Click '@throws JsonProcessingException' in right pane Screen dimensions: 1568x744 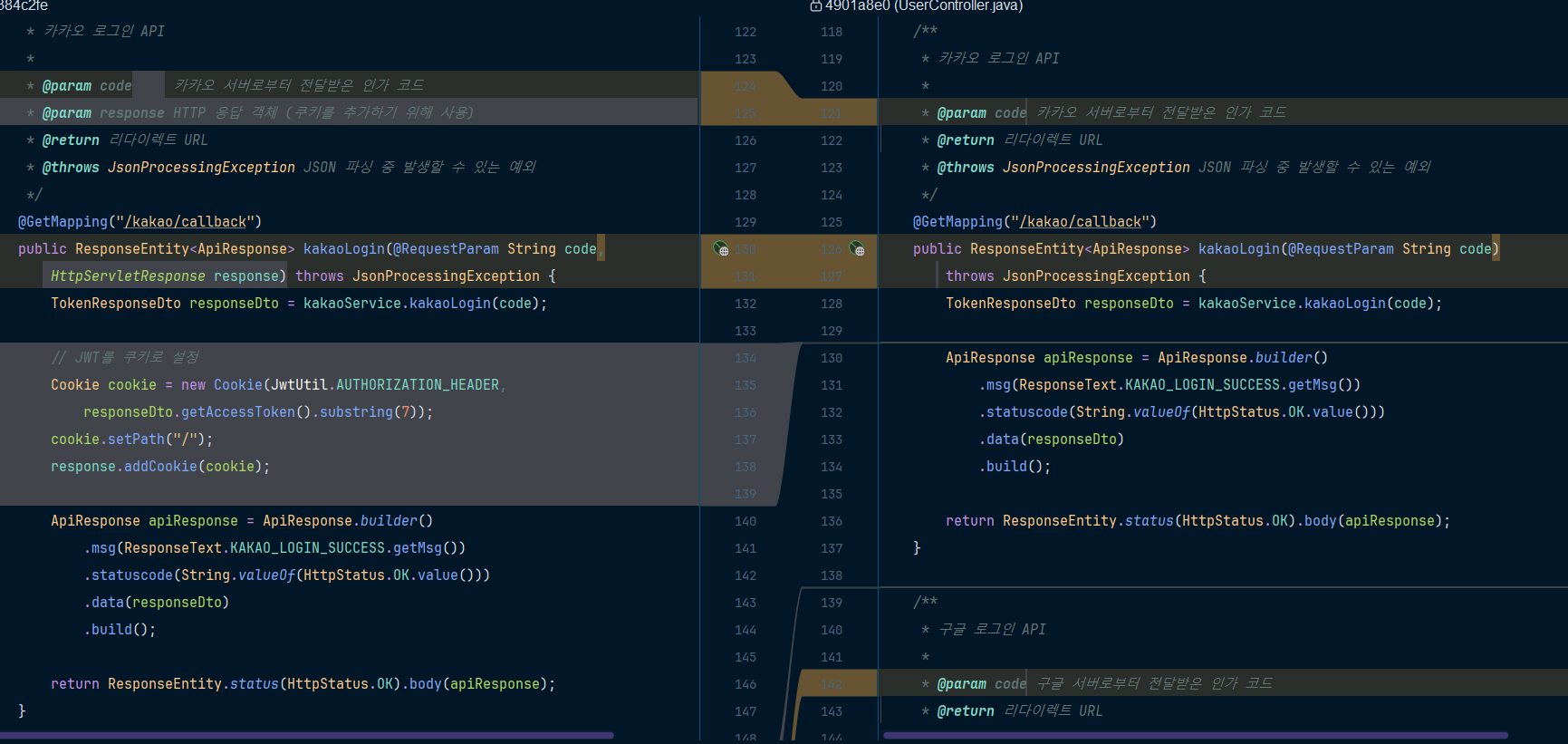coord(1063,168)
